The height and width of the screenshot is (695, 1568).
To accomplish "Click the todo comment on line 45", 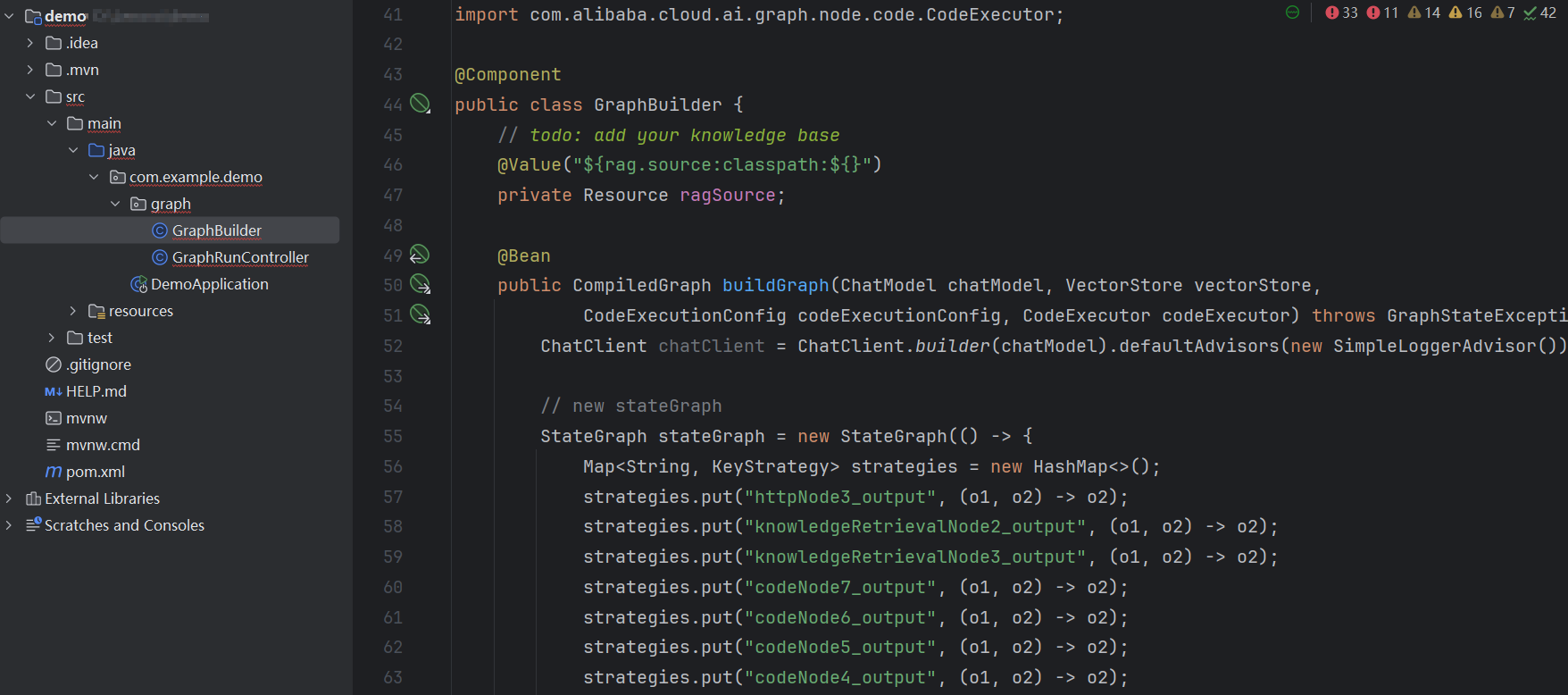I will click(x=669, y=135).
